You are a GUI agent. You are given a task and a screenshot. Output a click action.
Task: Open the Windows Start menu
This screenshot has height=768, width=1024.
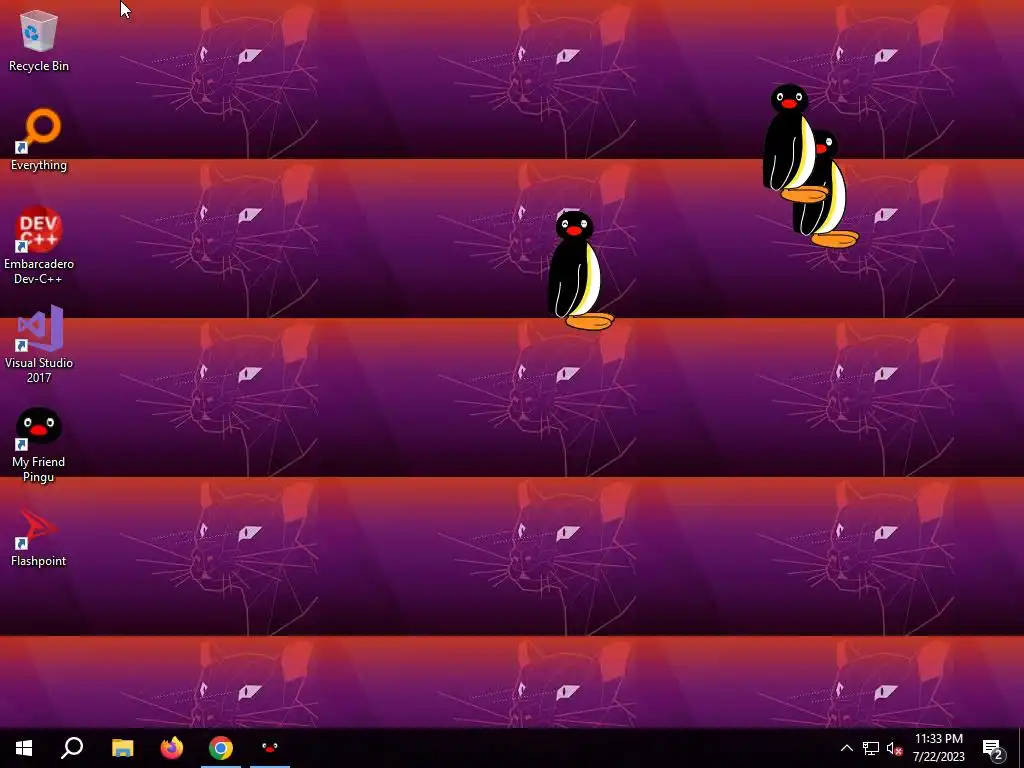click(24, 748)
